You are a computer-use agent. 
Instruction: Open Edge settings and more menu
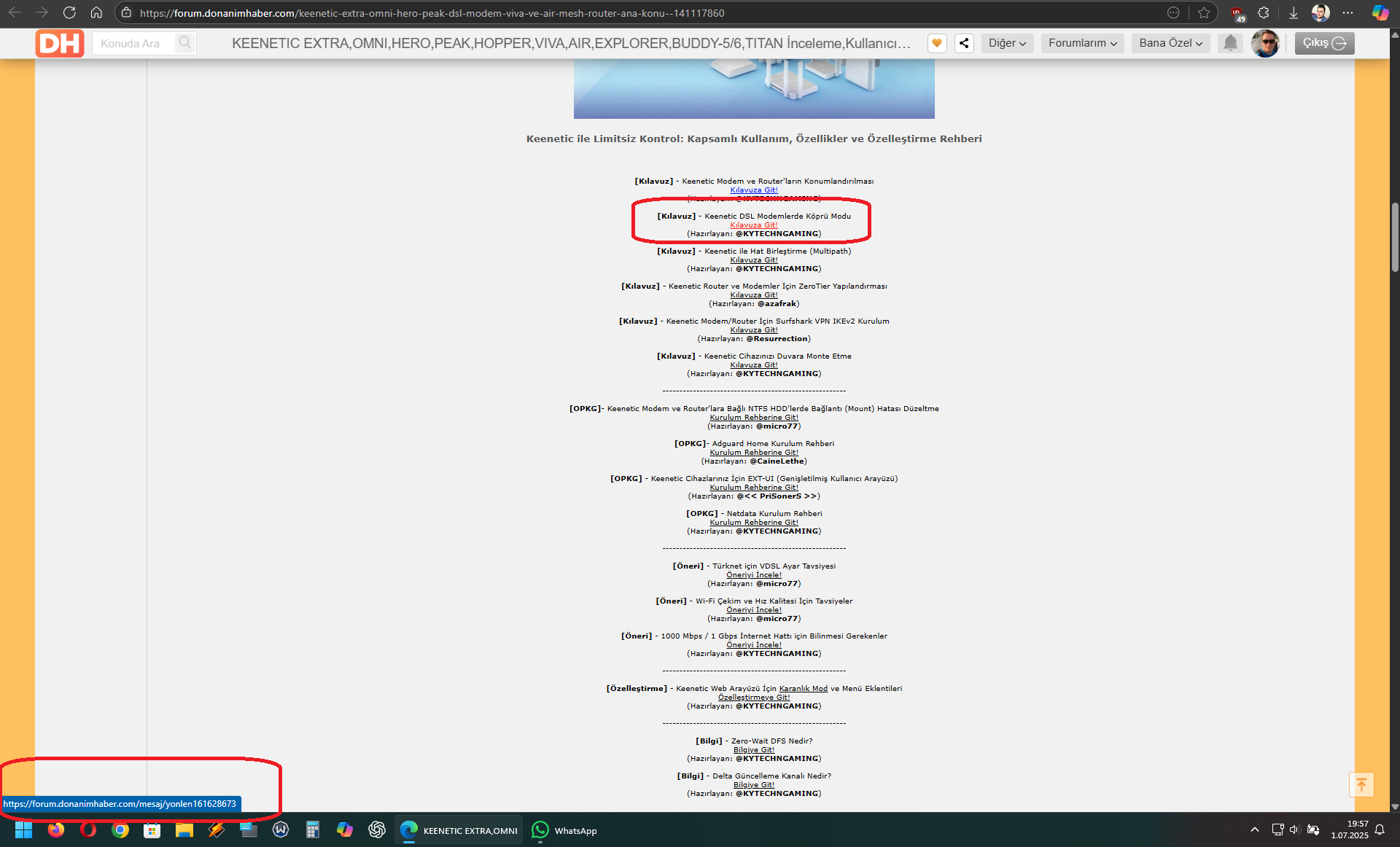click(1347, 12)
